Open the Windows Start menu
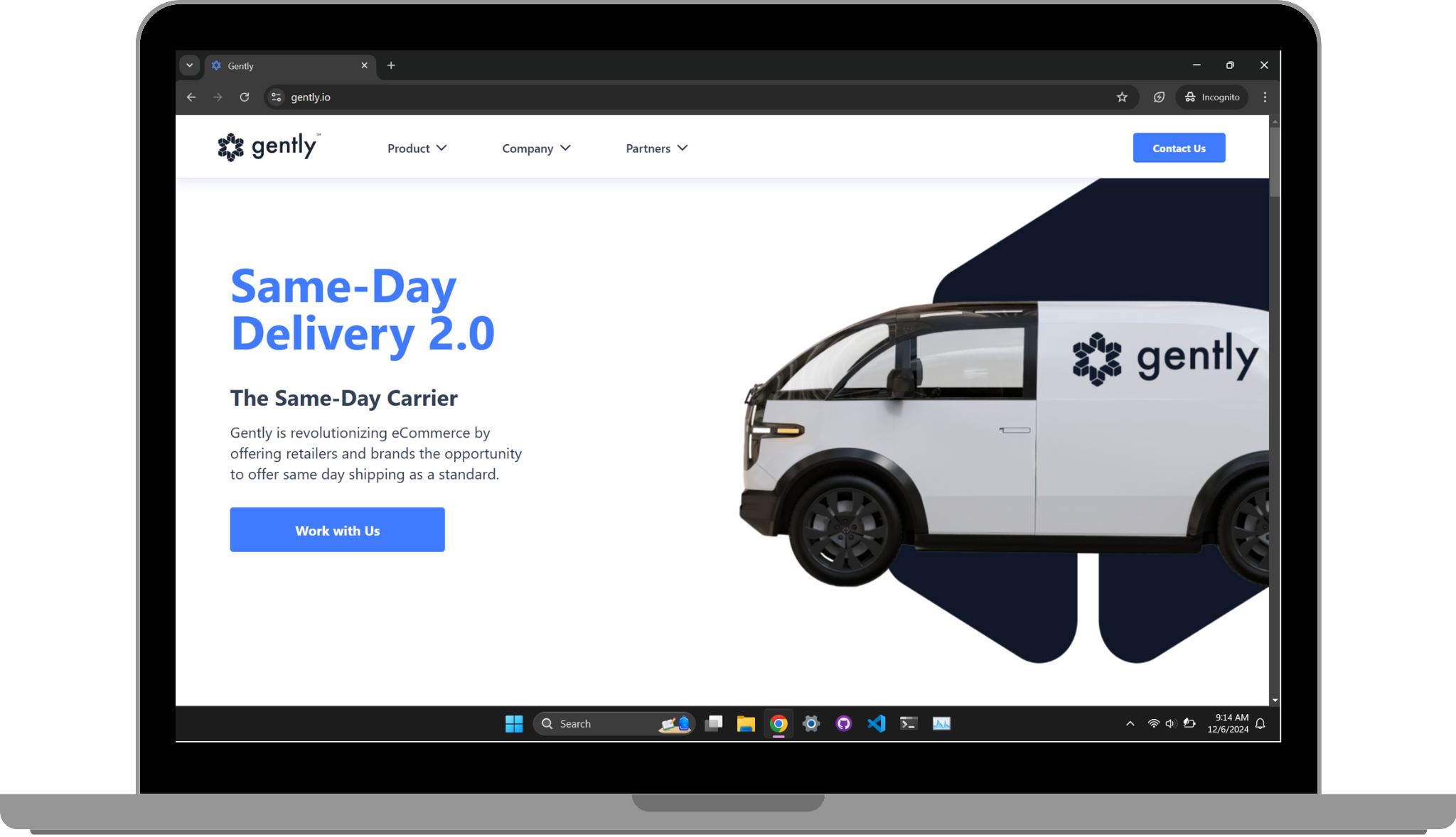This screenshot has height=837, width=1456. (514, 724)
